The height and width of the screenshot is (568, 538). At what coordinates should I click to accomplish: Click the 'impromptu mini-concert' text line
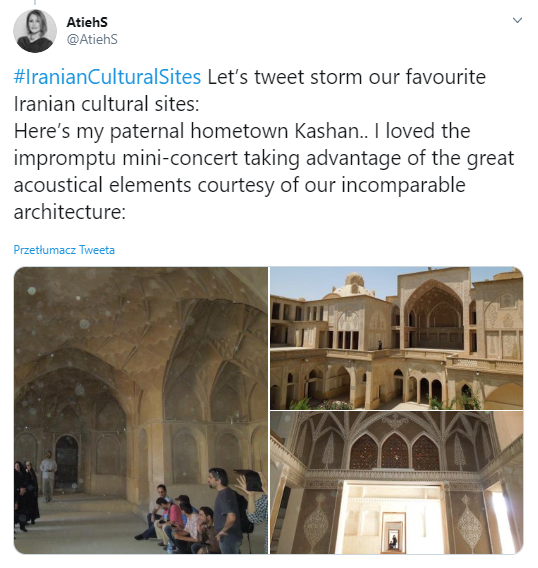coord(264,158)
